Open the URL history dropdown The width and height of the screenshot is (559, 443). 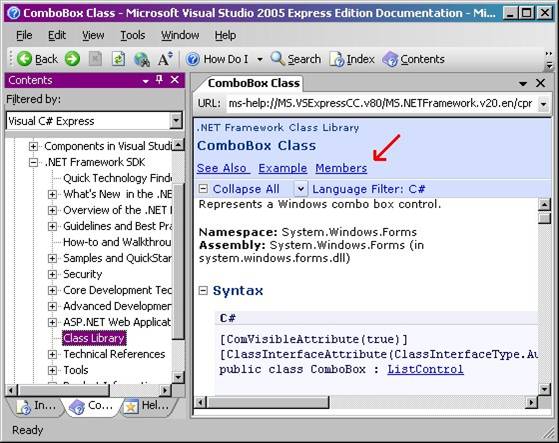[x=543, y=104]
